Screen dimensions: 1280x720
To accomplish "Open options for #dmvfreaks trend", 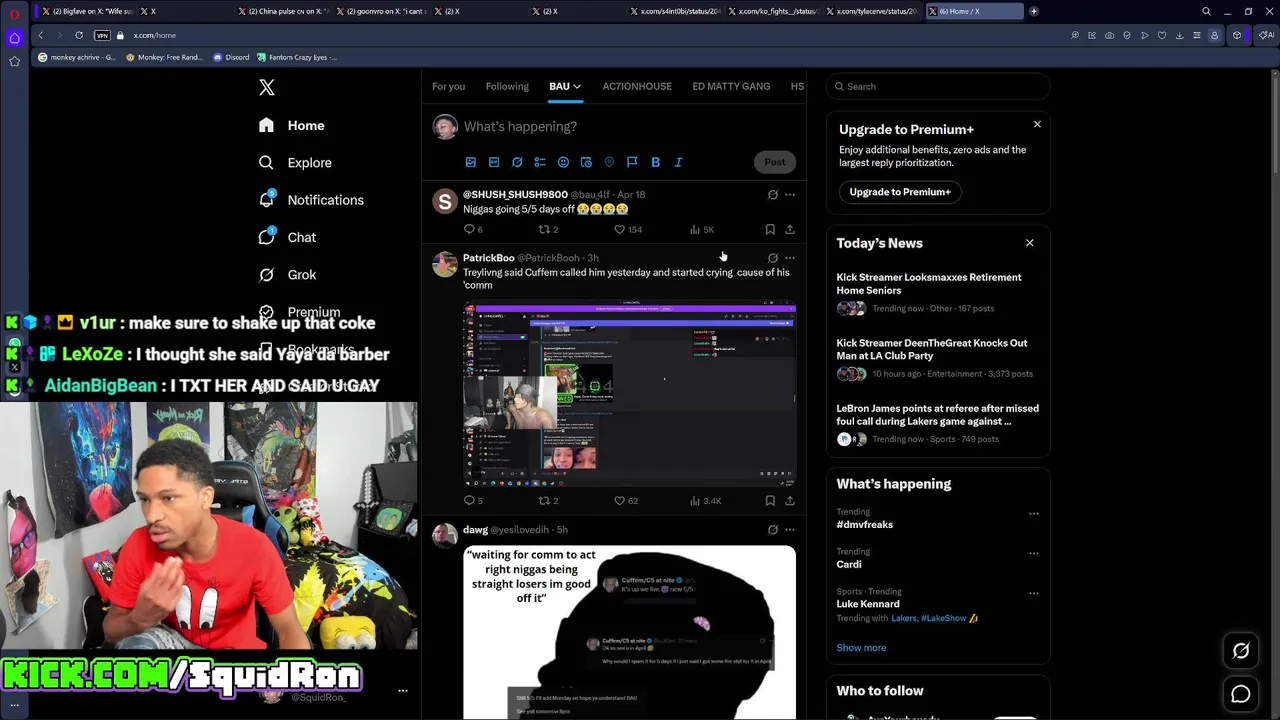I will pos(1034,514).
